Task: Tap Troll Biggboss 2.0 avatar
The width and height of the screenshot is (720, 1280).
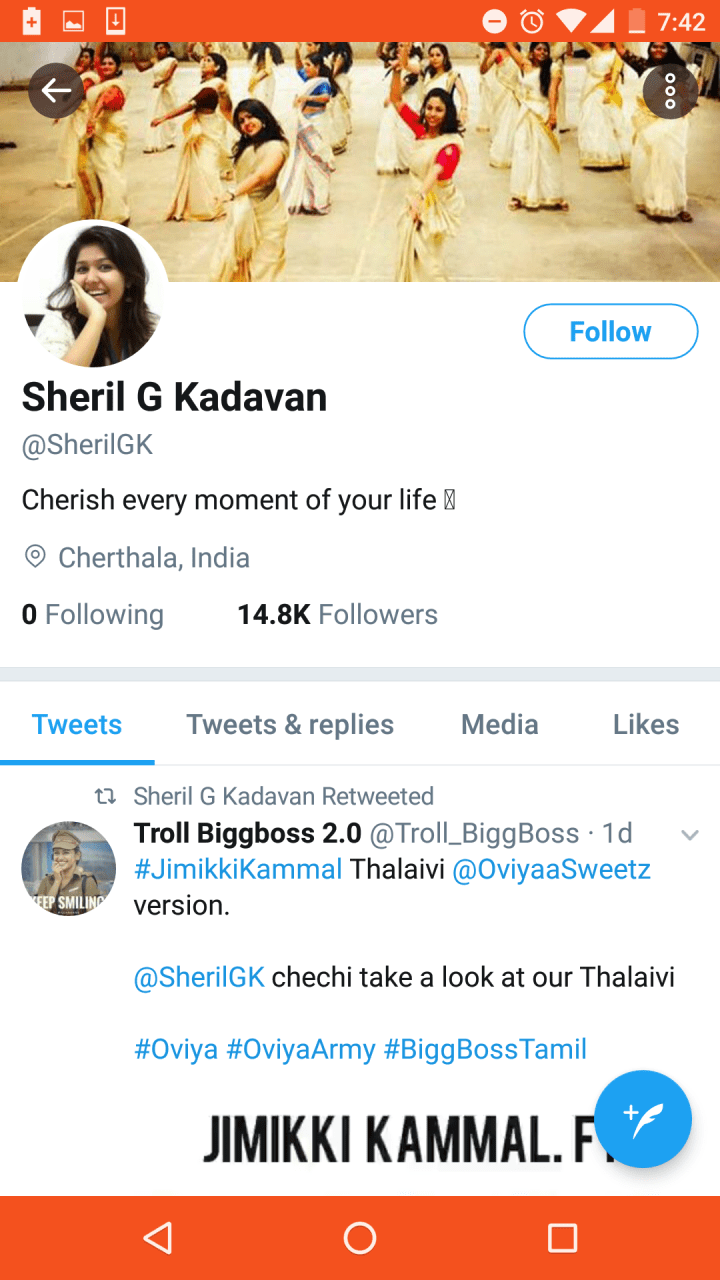Action: 69,869
